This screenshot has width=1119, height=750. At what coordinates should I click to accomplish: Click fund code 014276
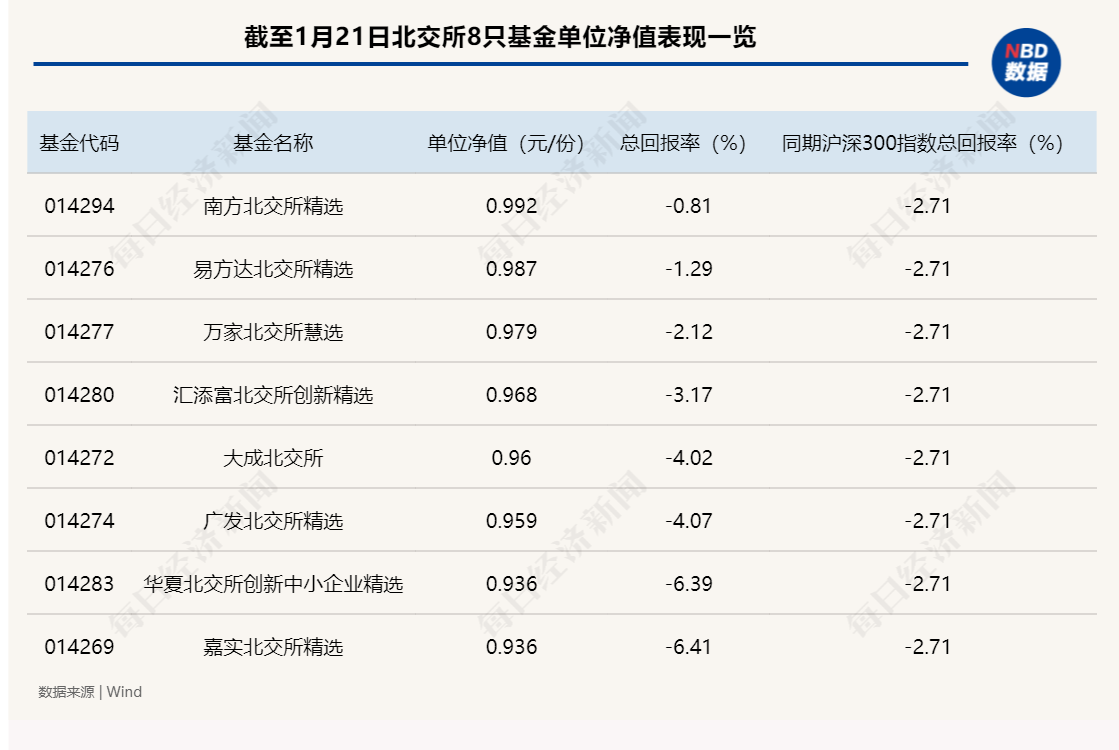79,269
